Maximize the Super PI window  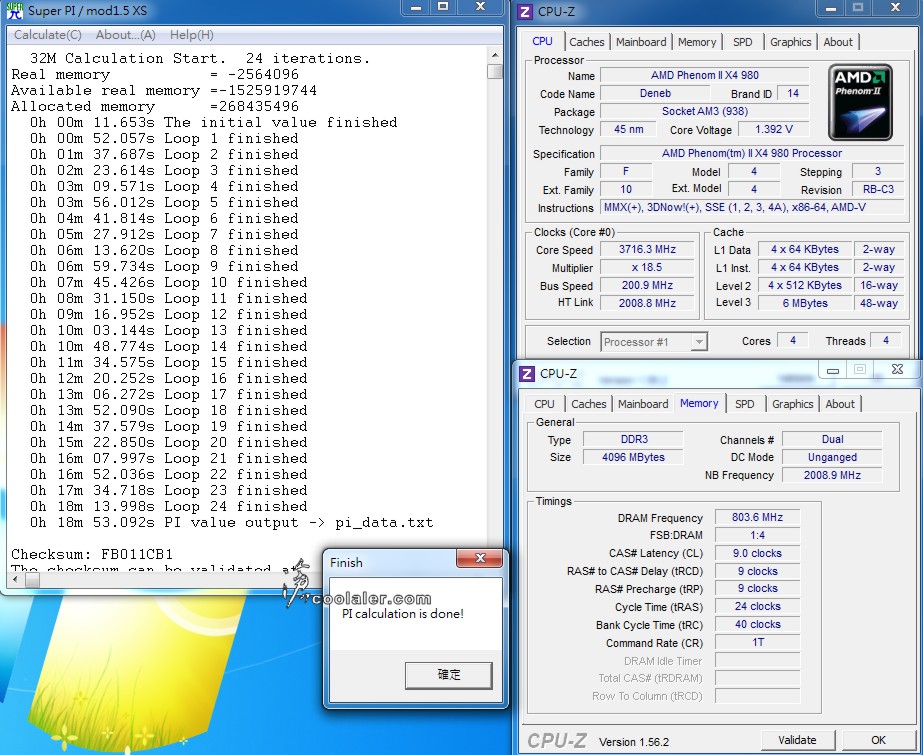[x=443, y=7]
